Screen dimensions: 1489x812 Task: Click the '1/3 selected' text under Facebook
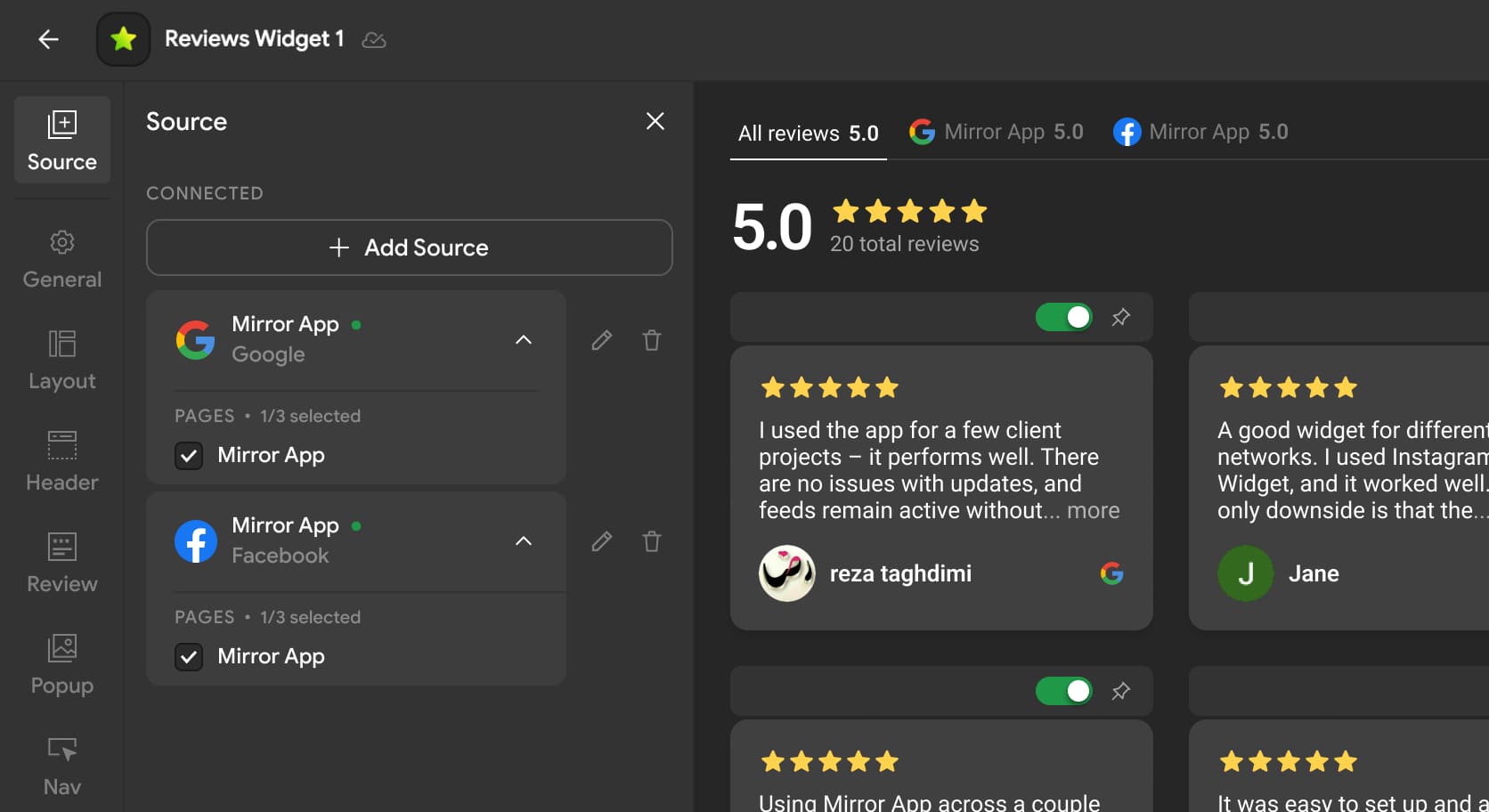(x=310, y=617)
